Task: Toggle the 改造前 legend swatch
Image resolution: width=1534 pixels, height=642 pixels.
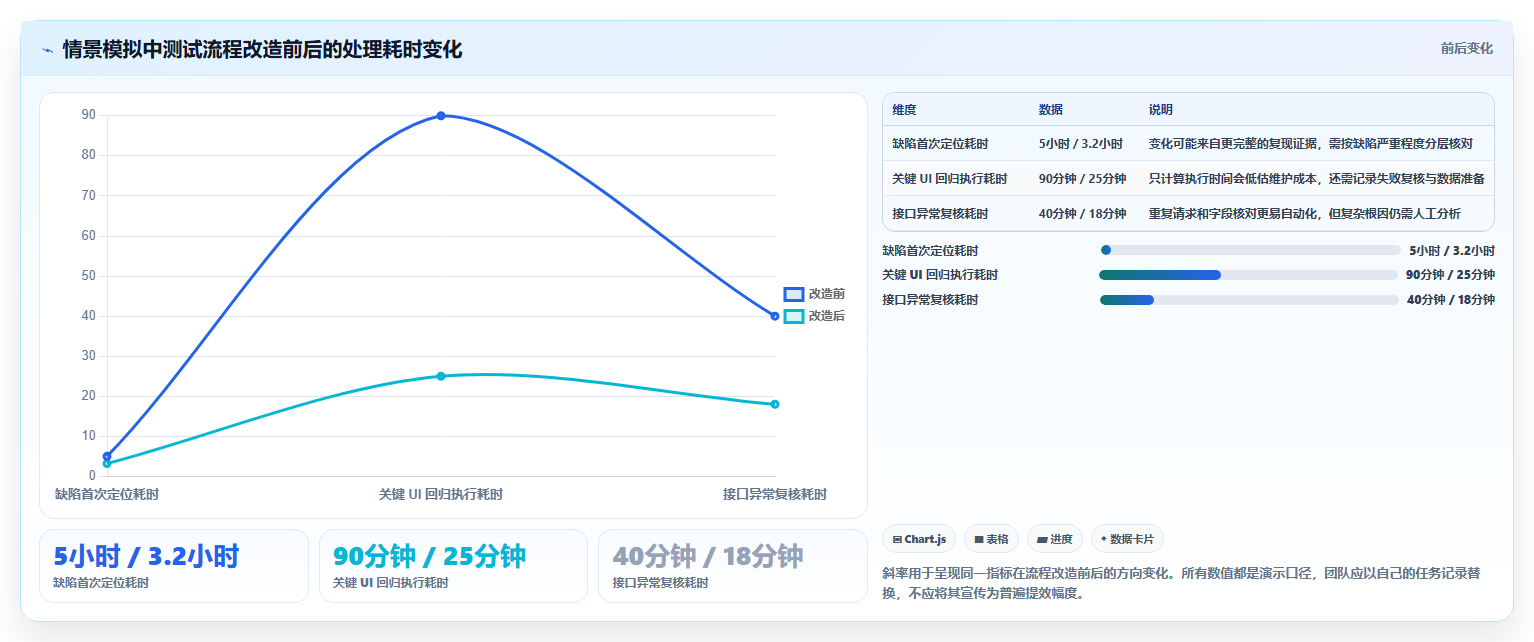Action: click(x=794, y=294)
